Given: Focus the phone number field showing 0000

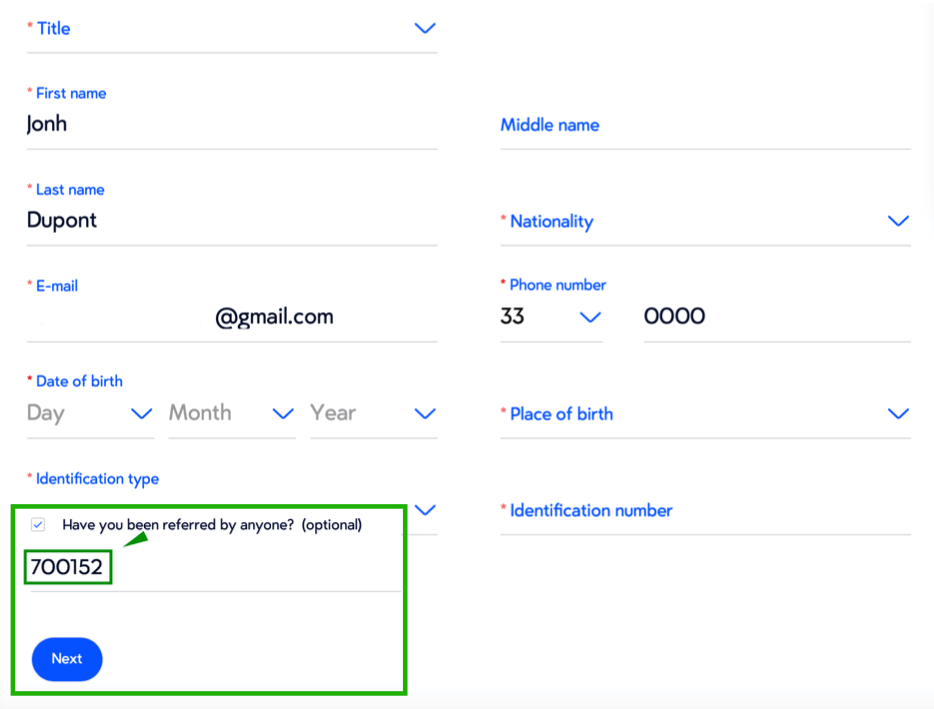Looking at the screenshot, I should tap(775, 317).
